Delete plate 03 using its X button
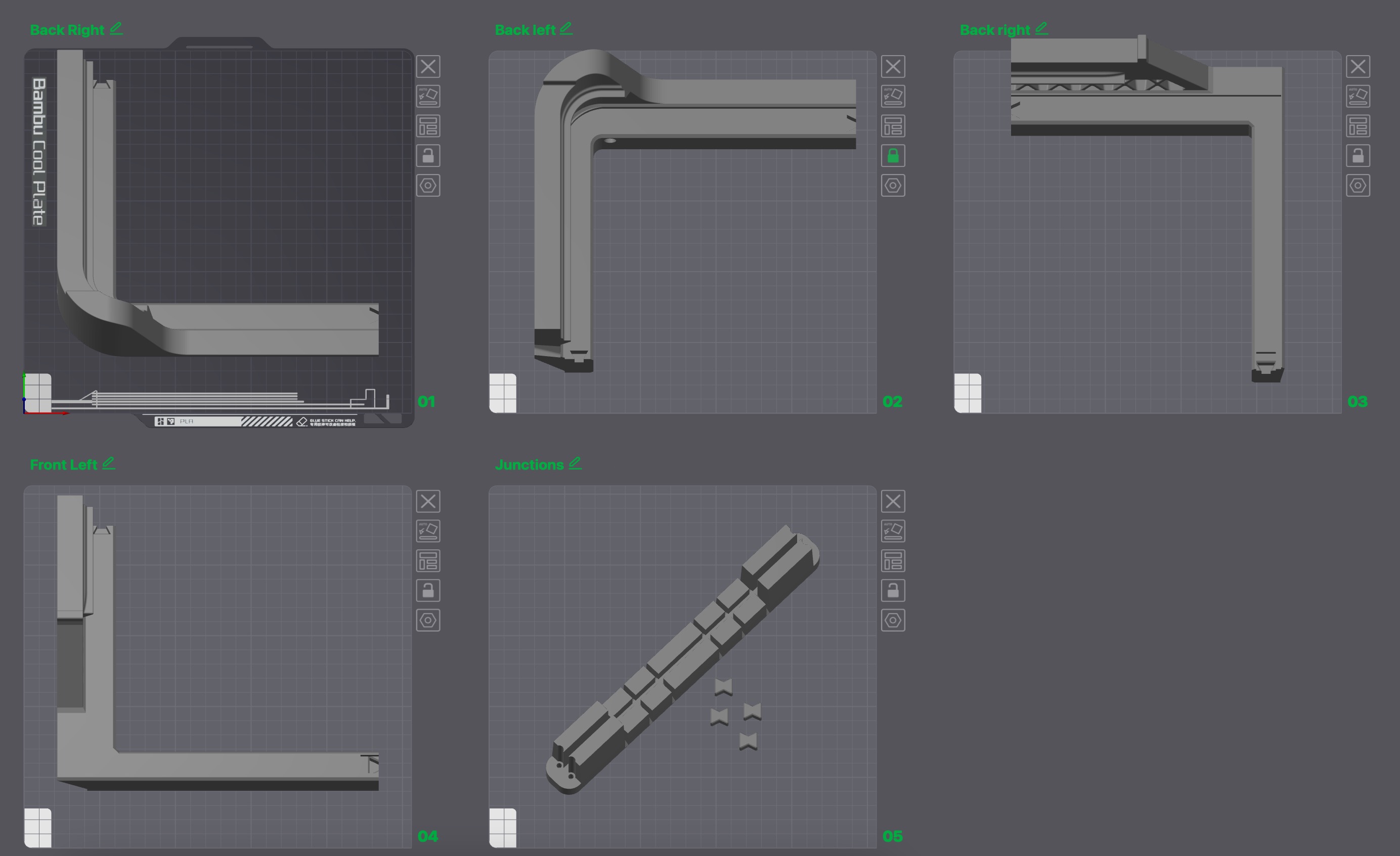This screenshot has width=1400, height=856. pyautogui.click(x=1358, y=66)
